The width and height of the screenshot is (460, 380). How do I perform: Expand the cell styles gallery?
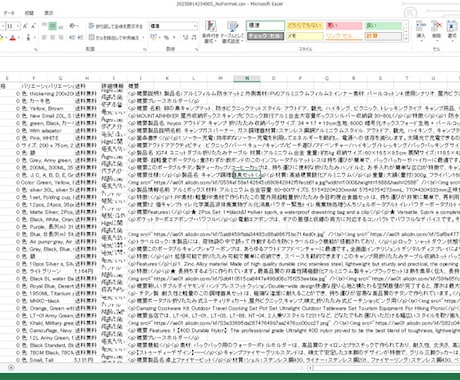406,39
